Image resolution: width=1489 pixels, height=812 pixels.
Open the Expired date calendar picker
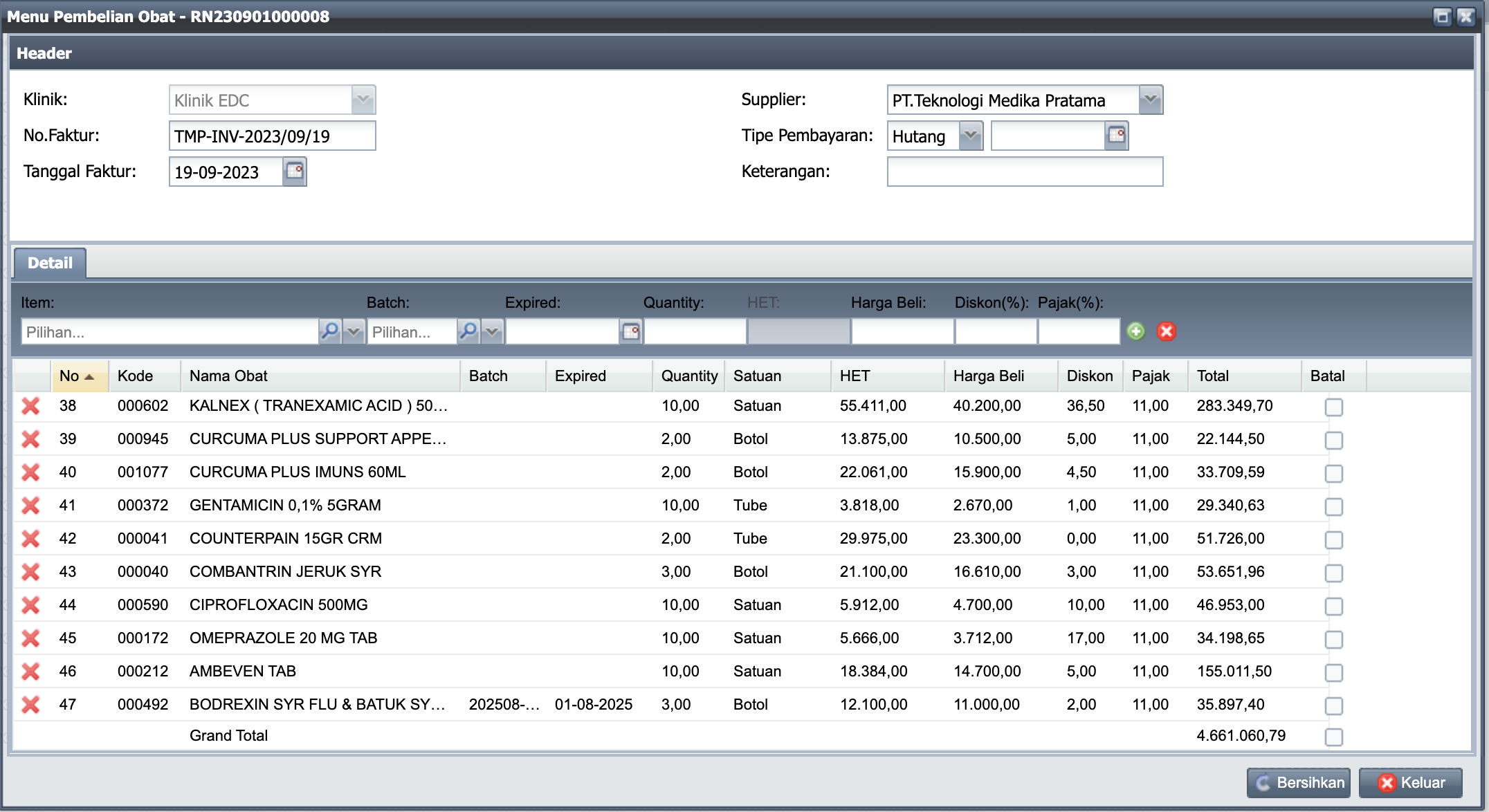631,332
